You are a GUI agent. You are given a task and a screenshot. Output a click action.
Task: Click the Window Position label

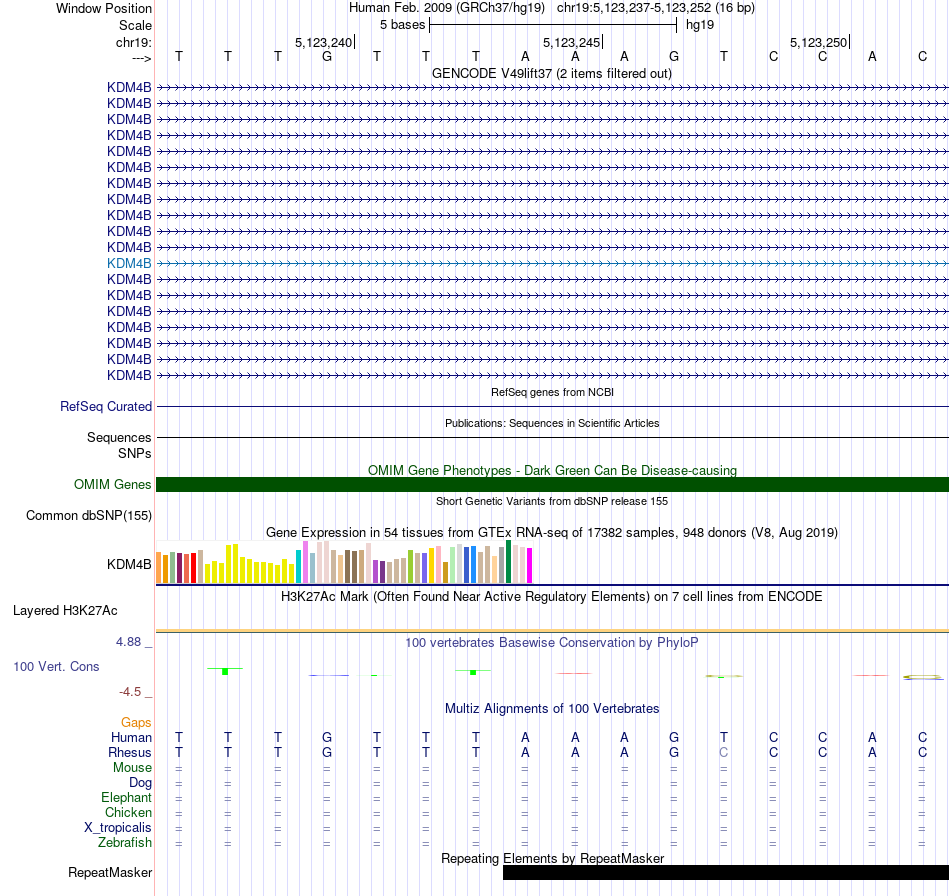[104, 8]
